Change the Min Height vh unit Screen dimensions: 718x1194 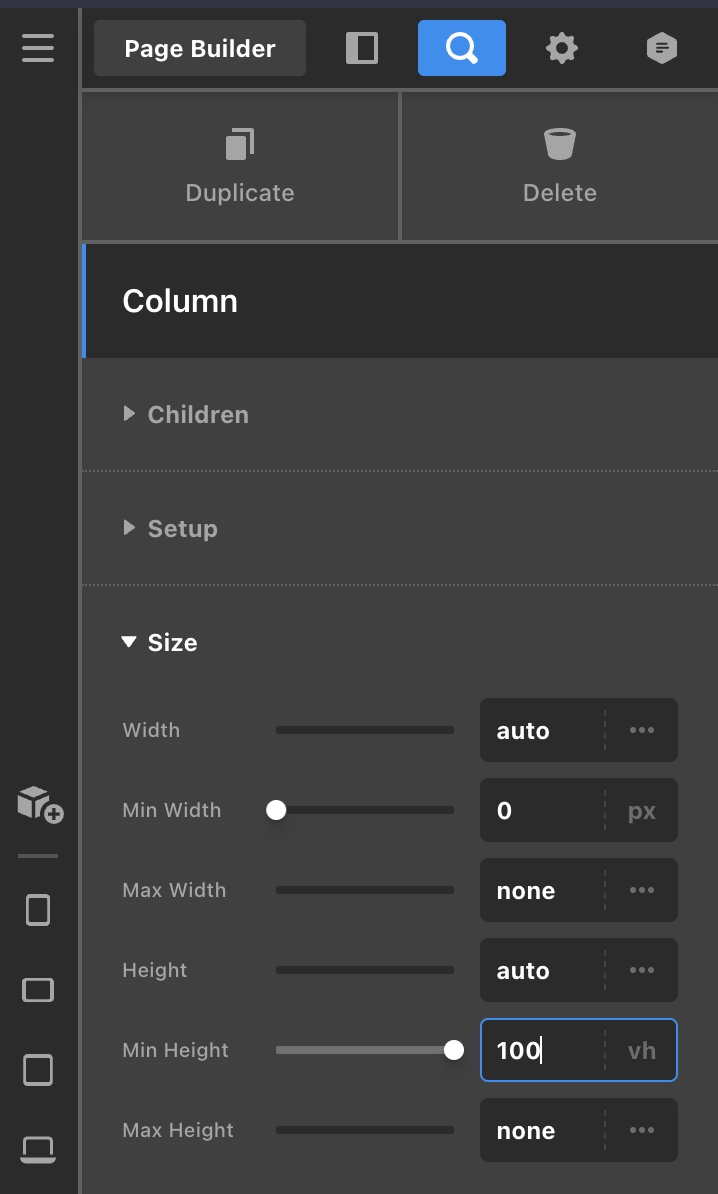[x=642, y=1050]
